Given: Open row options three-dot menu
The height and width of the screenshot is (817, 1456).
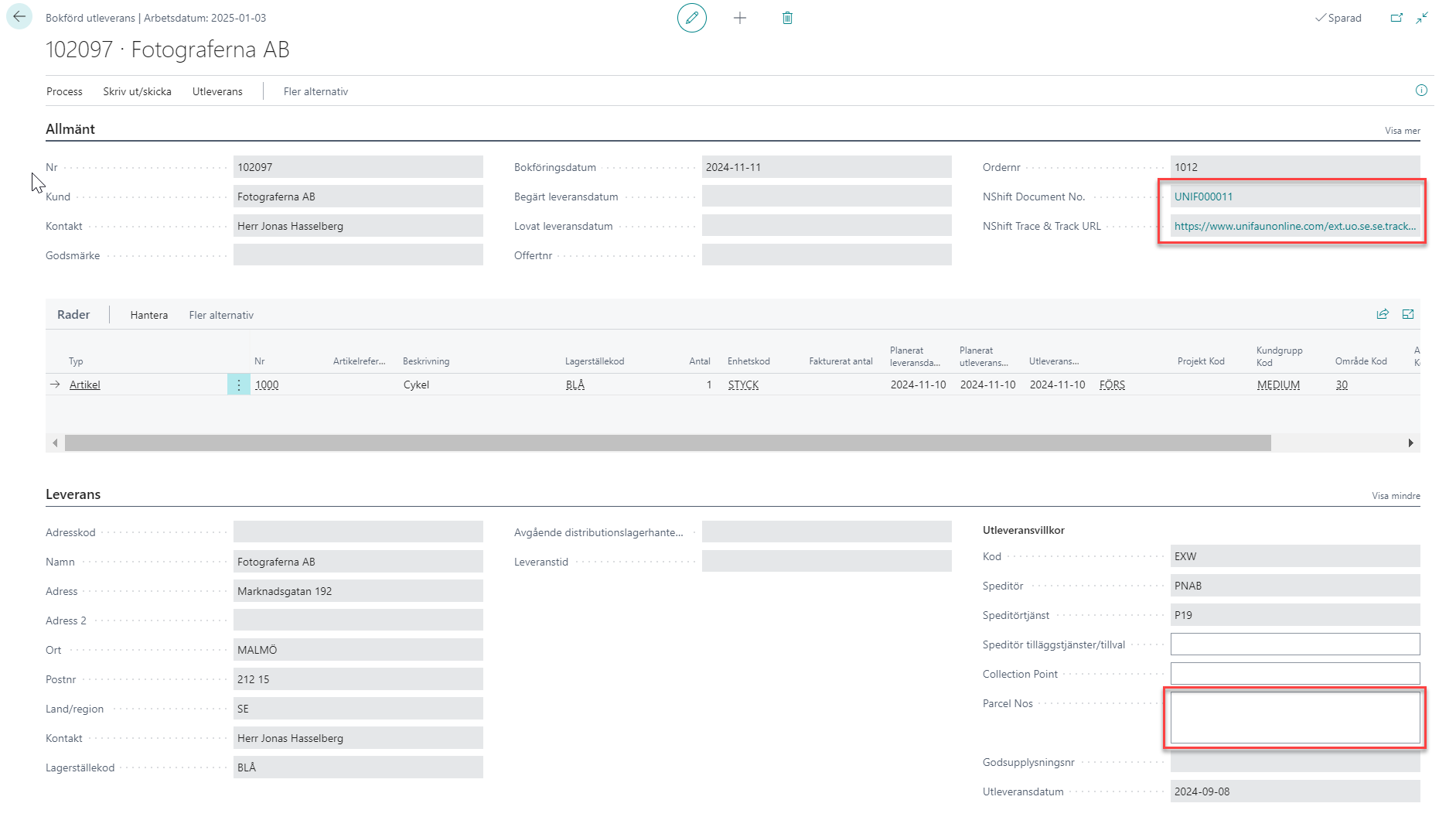Looking at the screenshot, I should pos(239,385).
